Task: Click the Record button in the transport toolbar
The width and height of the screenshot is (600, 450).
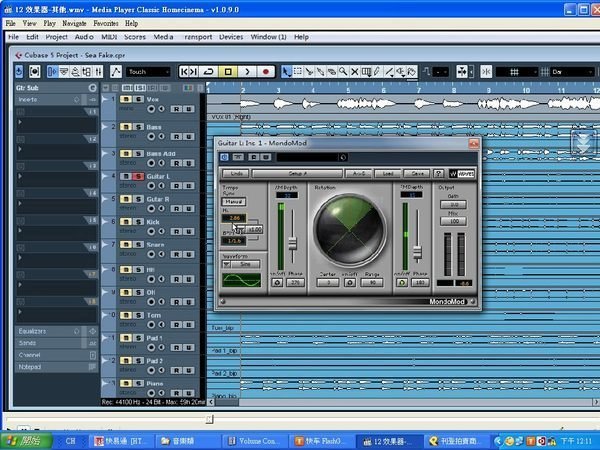Action: (266, 72)
